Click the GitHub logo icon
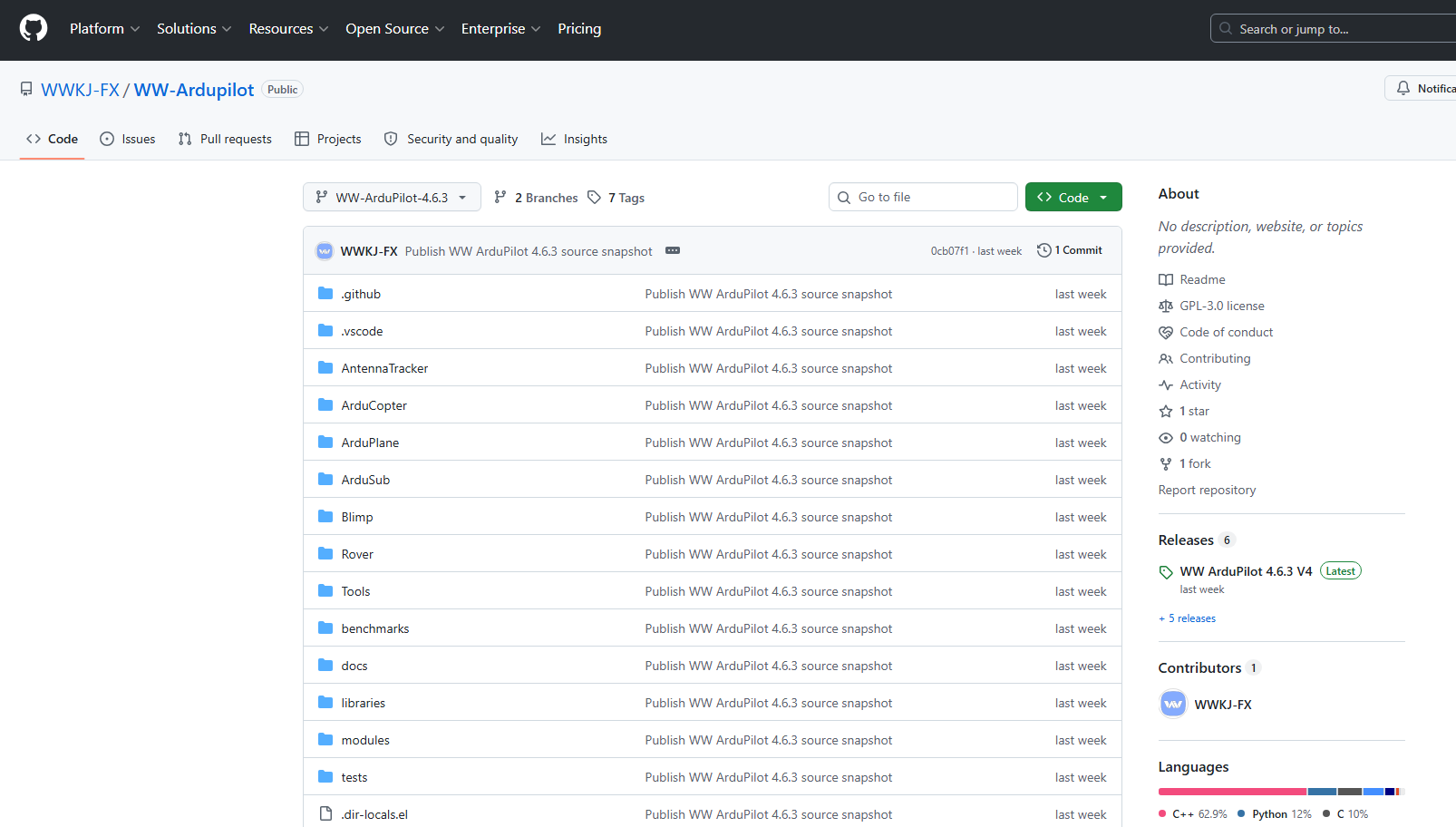The image size is (1456, 827). [34, 28]
